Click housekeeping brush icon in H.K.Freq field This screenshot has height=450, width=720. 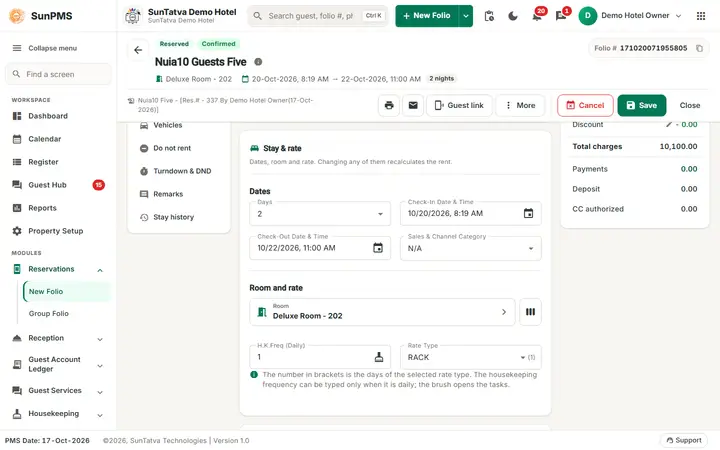379,357
